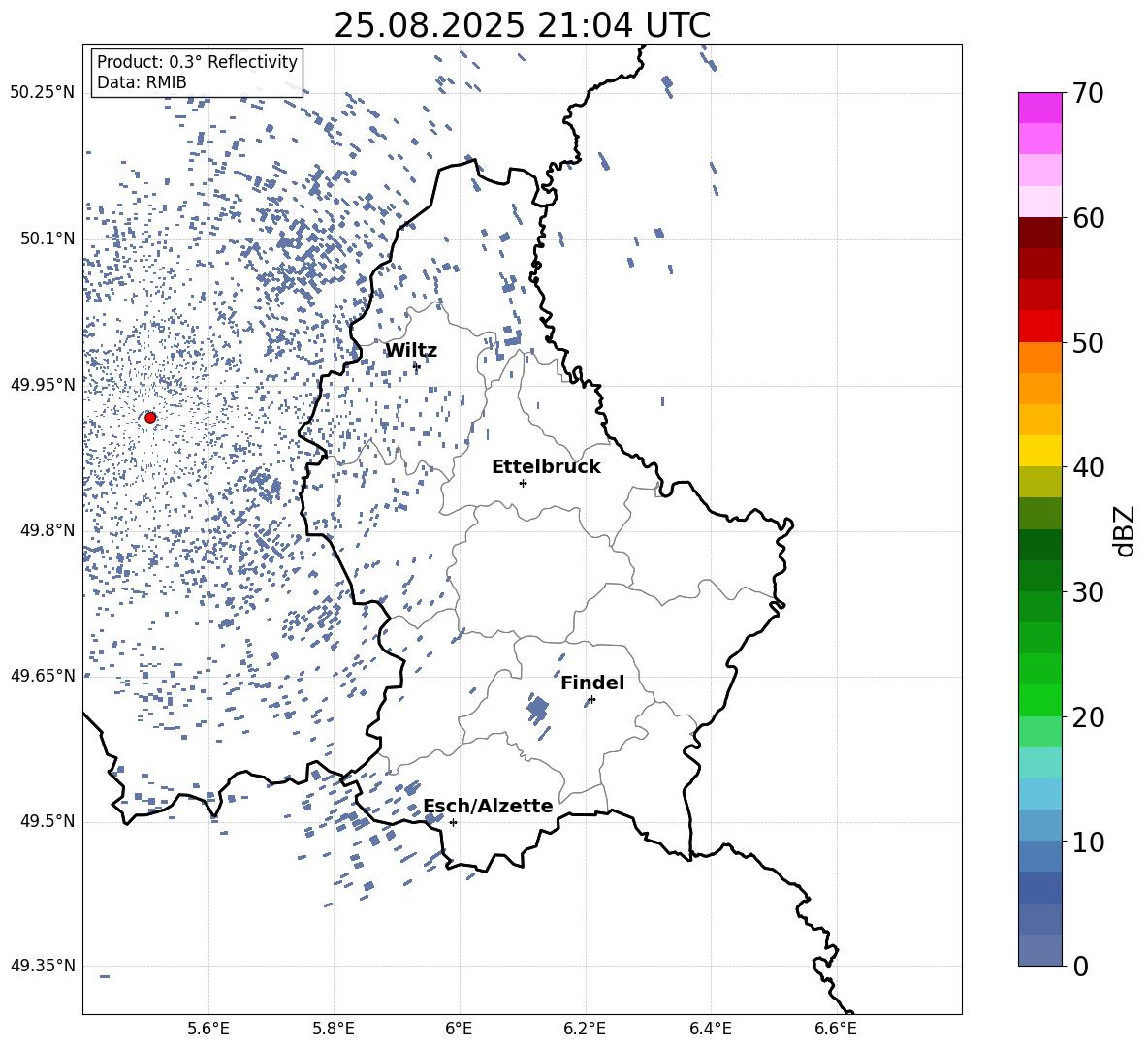Click the bright green swatch above 20

click(x=1040, y=700)
